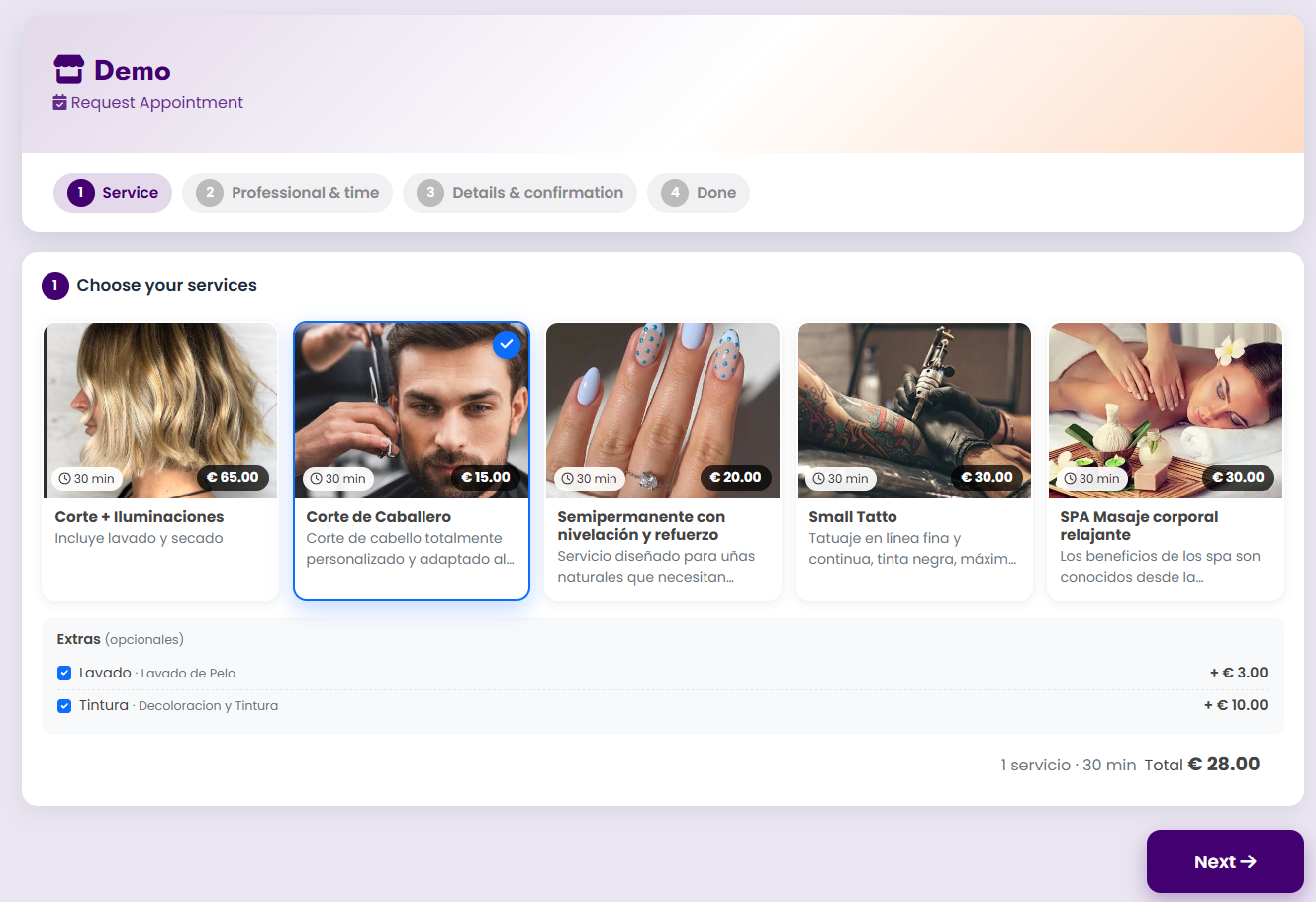Click the clock duration badge on SPA Masaje card
The height and width of the screenshot is (902, 1316).
1092,479
